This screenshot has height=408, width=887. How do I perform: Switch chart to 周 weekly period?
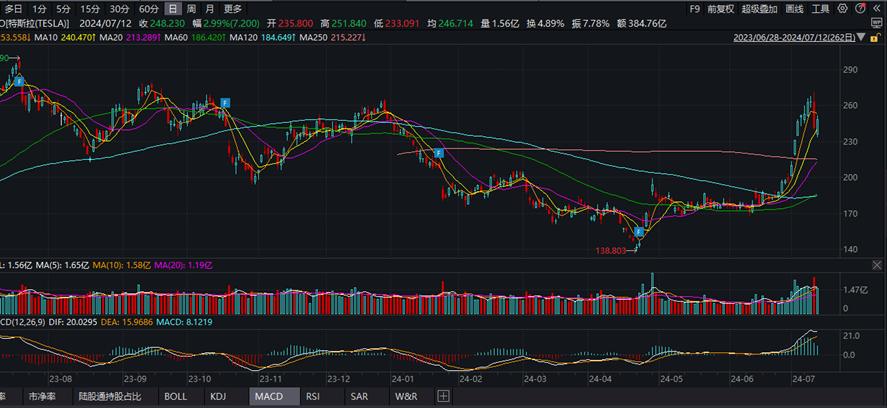(190, 8)
